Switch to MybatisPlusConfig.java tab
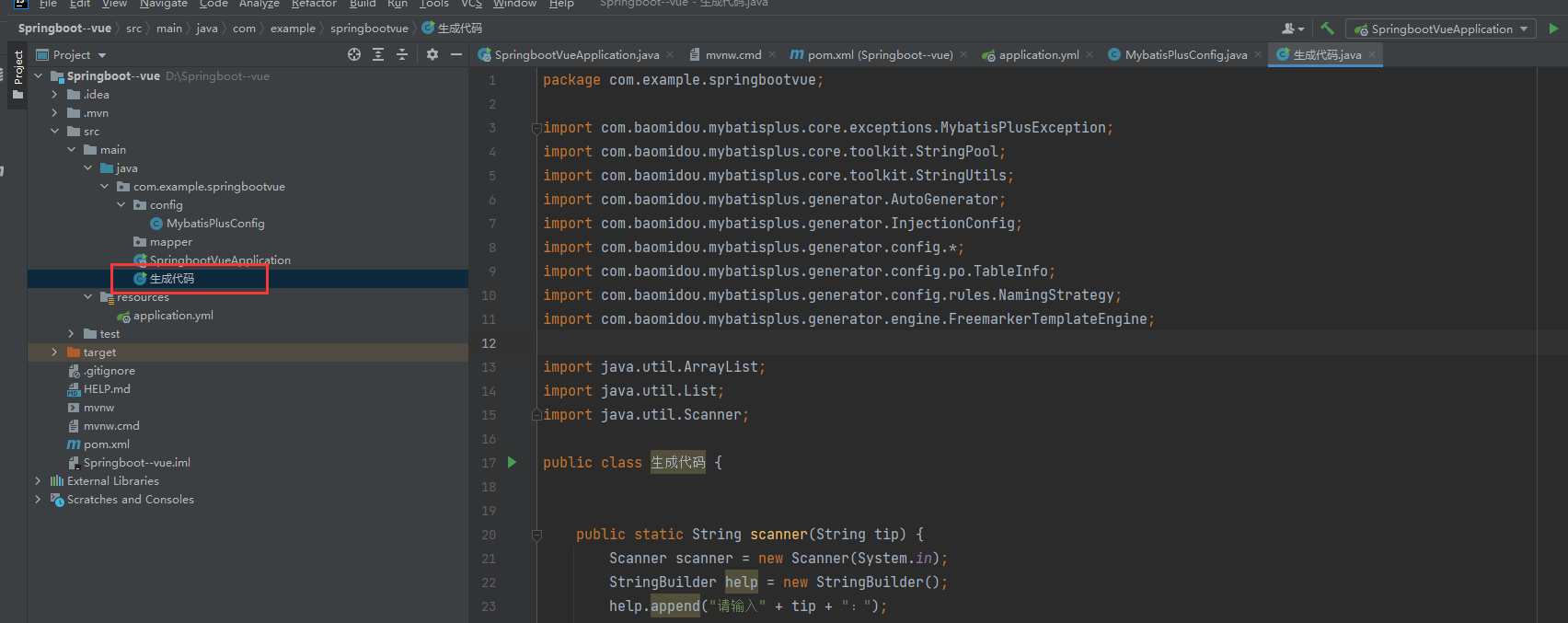1568x623 pixels. [x=1186, y=55]
